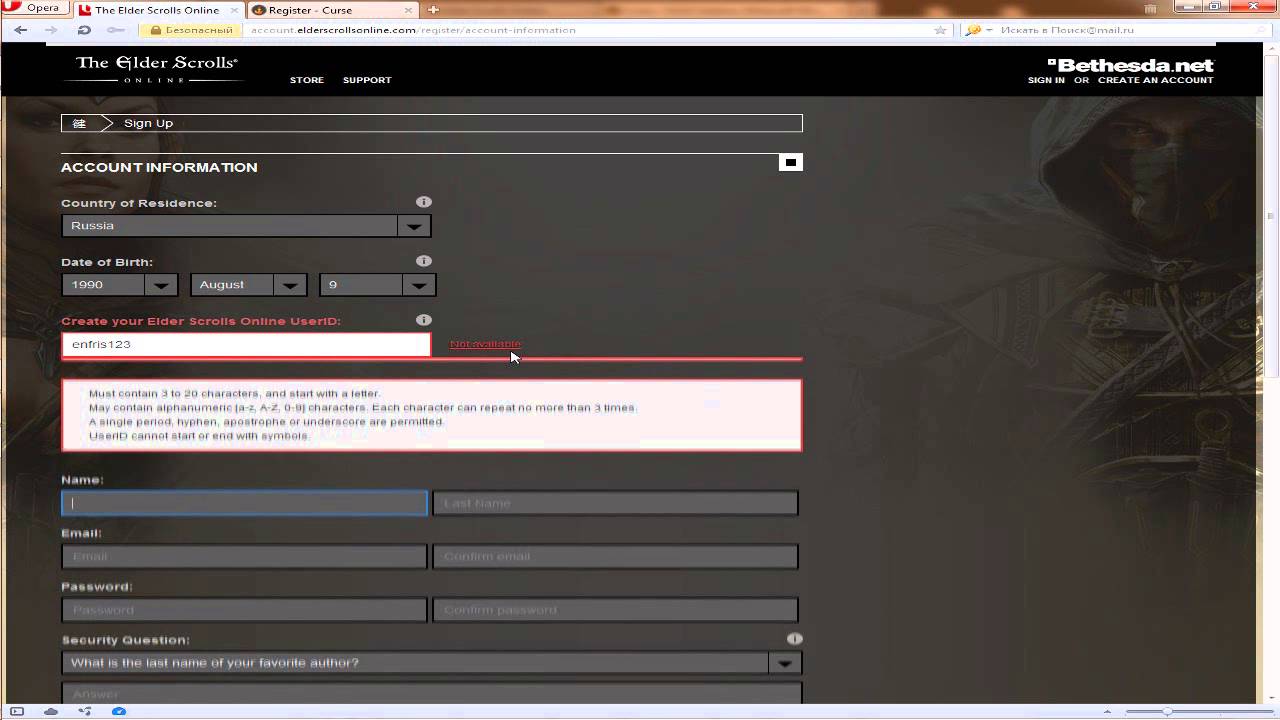The width and height of the screenshot is (1280, 720).
Task: Click the key wand password icon
Action: 116,30
